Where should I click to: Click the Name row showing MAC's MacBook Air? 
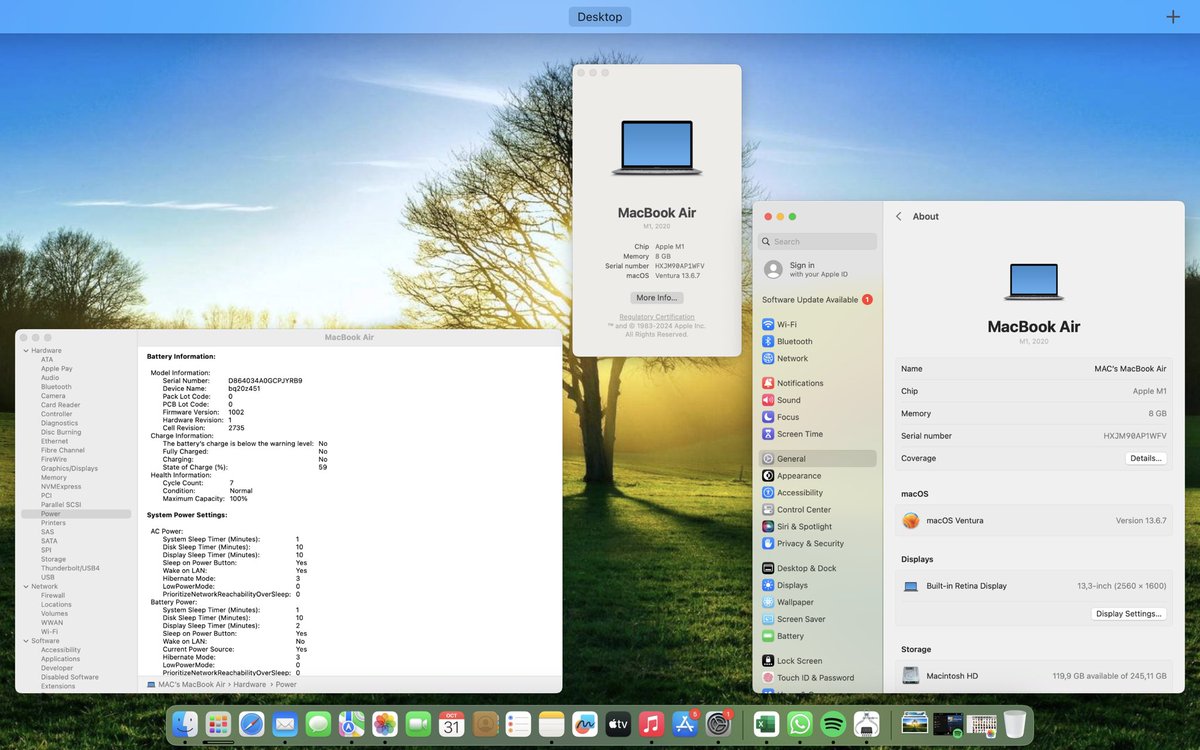[1034, 369]
